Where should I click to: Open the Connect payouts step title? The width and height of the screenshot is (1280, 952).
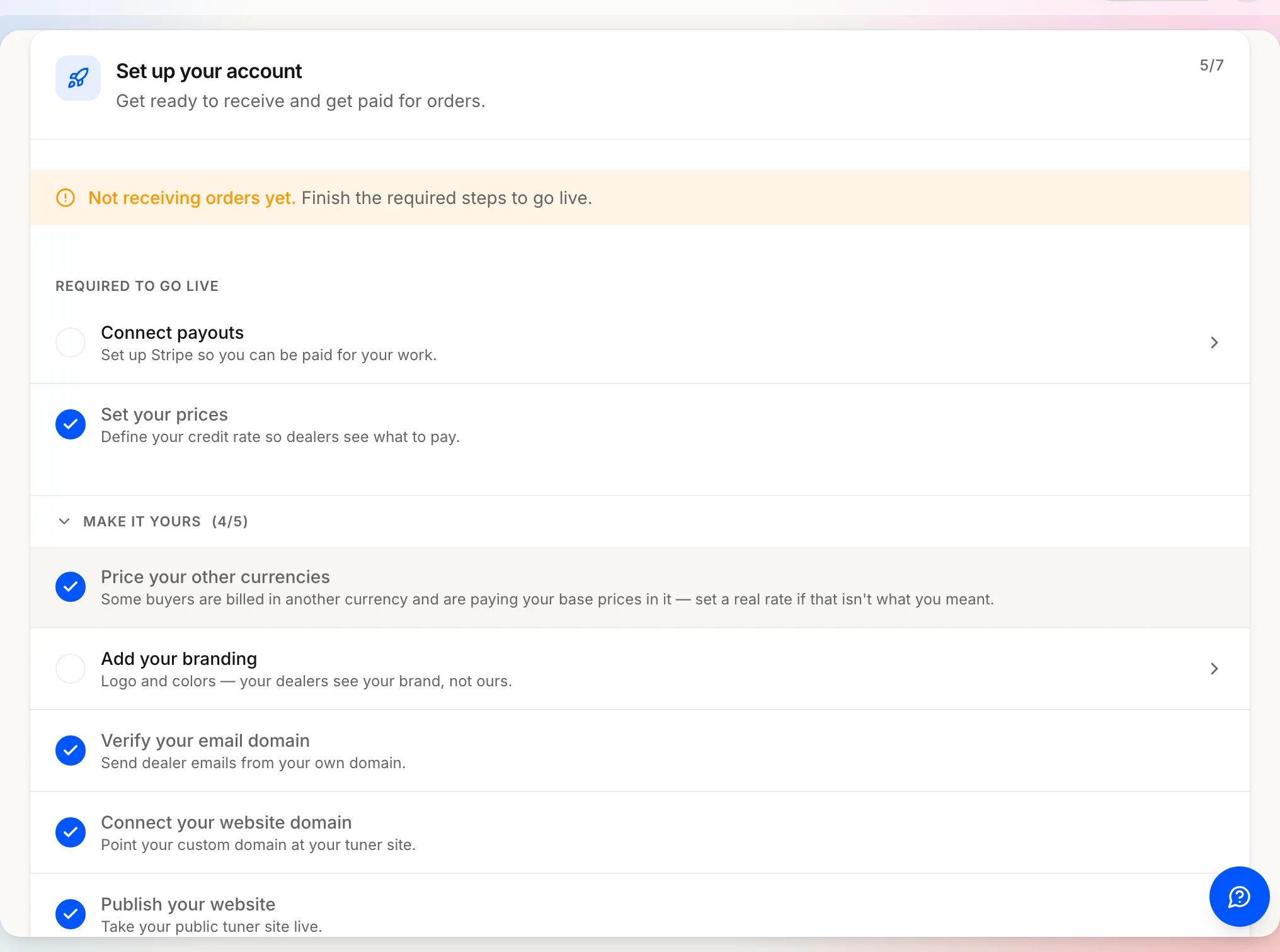pos(172,332)
